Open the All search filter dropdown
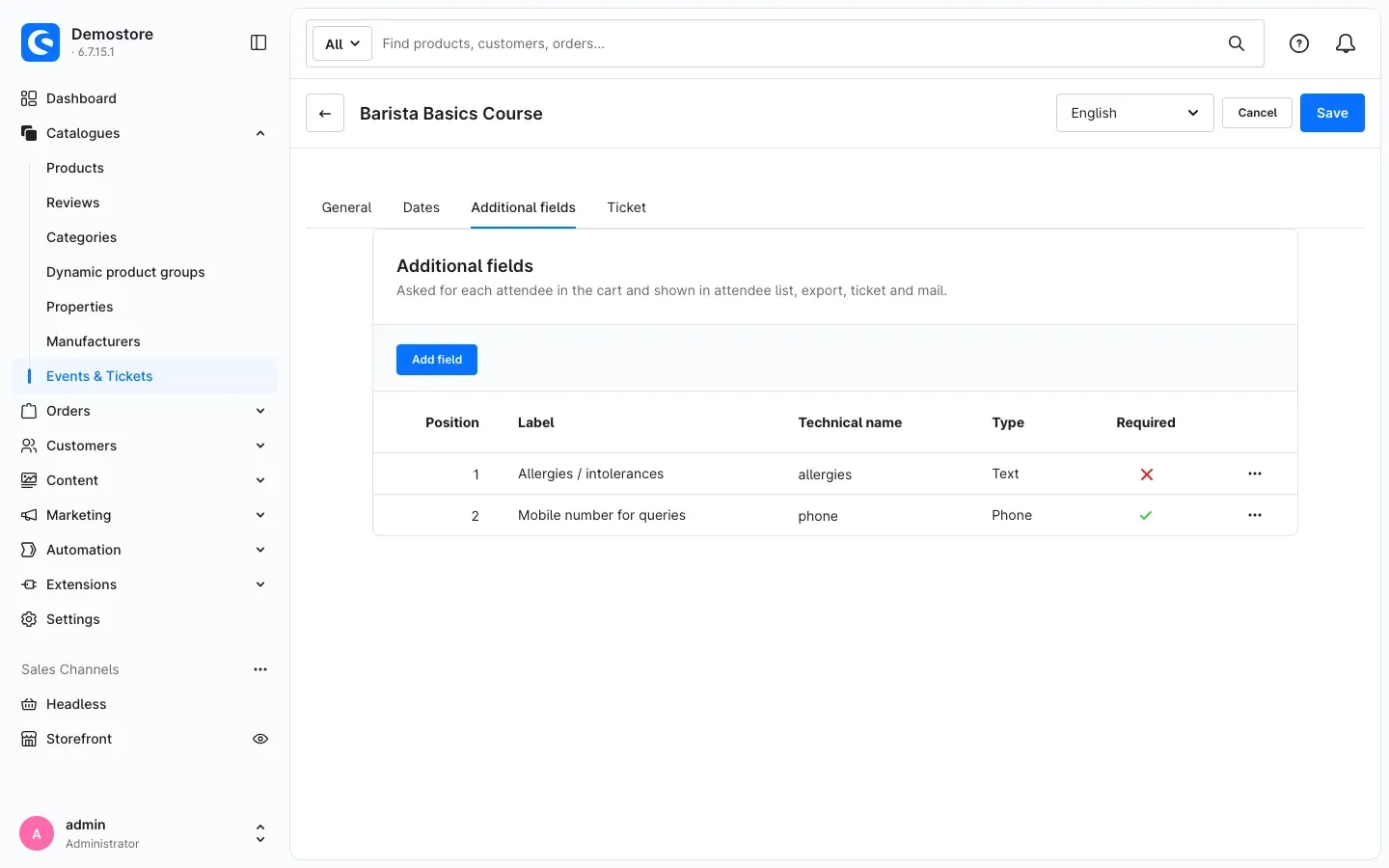Viewport: 1389px width, 868px height. click(342, 43)
